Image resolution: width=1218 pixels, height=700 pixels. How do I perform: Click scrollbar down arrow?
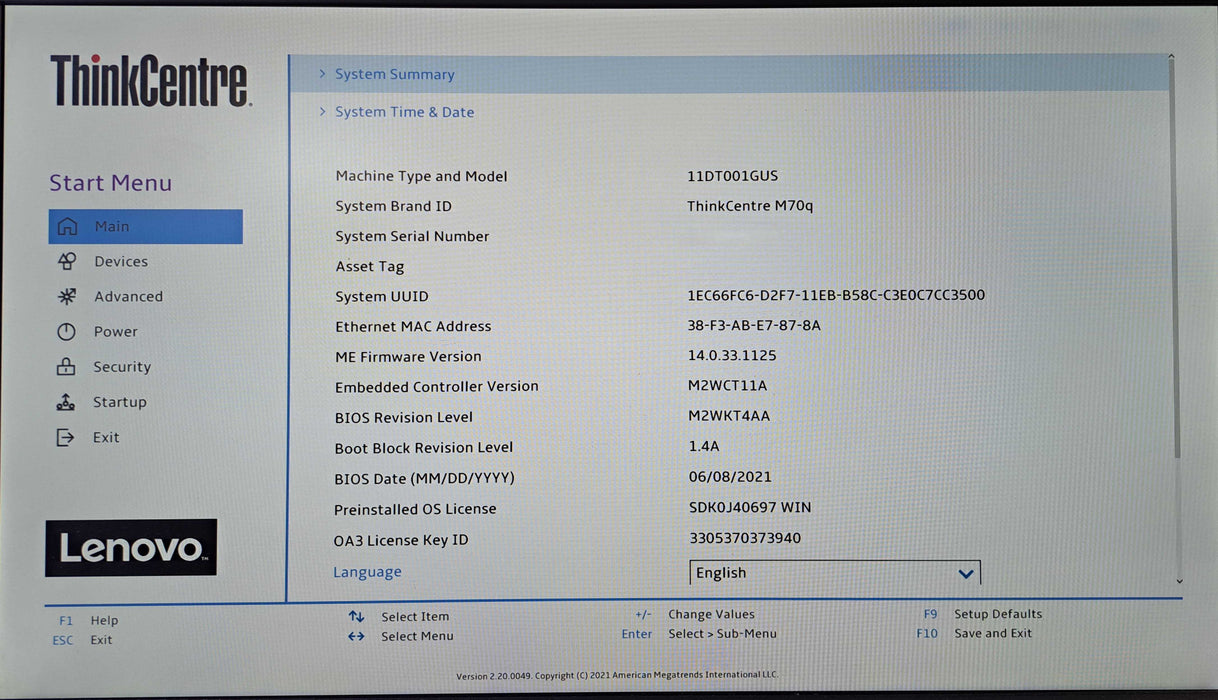[1178, 581]
